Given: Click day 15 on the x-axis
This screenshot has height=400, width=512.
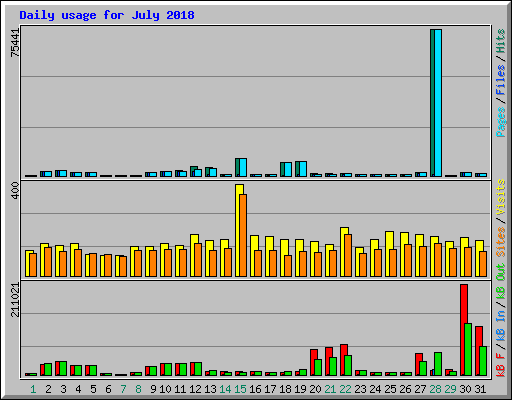Looking at the screenshot, I should pos(240,389).
